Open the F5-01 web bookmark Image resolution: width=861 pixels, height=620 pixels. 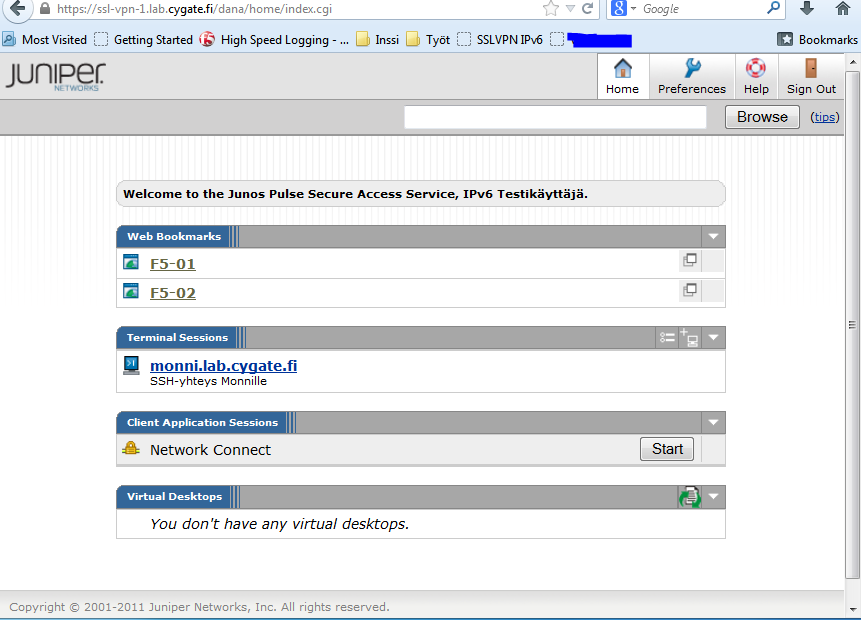point(172,264)
